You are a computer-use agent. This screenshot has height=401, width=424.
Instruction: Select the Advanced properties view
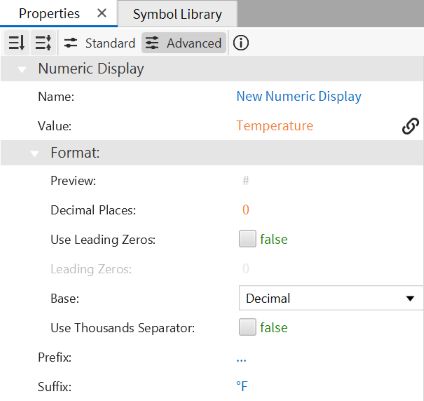(x=184, y=43)
